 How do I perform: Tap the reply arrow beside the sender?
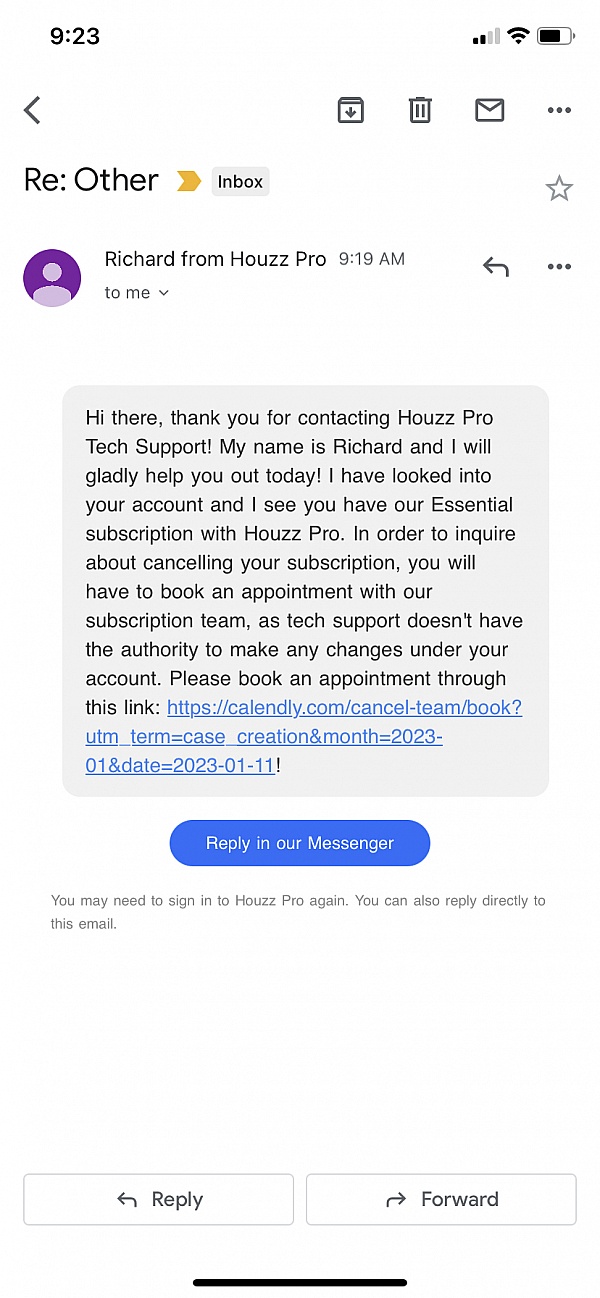click(496, 267)
